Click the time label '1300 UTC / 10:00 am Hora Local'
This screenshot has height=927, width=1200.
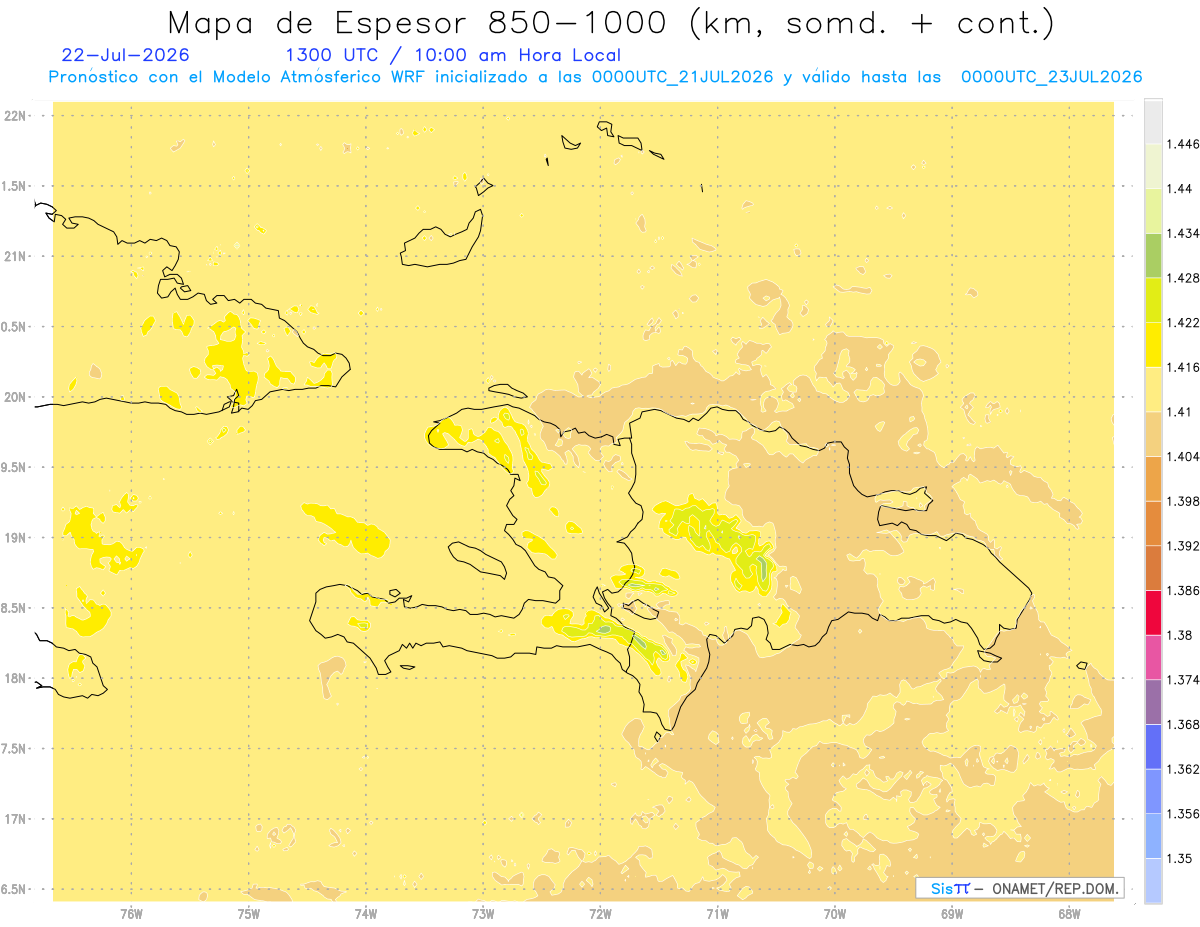[x=453, y=56]
